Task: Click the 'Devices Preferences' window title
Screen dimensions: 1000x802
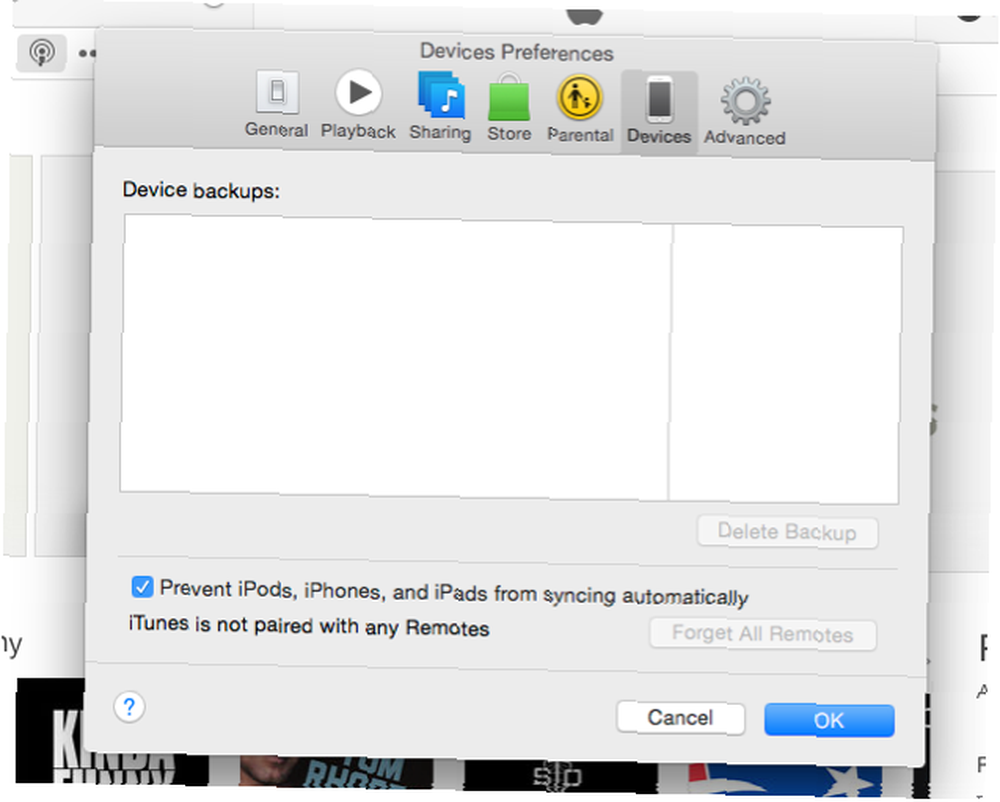Action: pyautogui.click(x=517, y=52)
